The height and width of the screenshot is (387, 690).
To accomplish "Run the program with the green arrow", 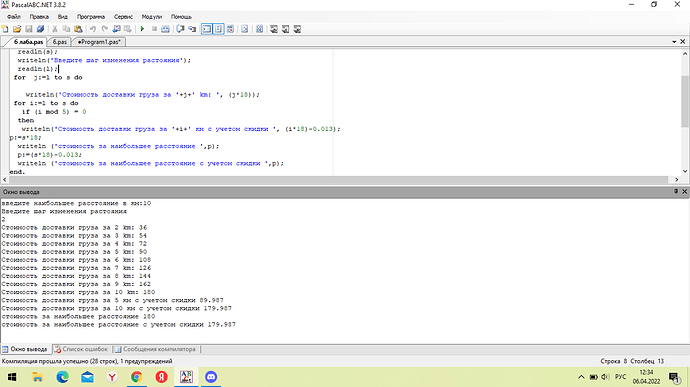I will pos(142,29).
